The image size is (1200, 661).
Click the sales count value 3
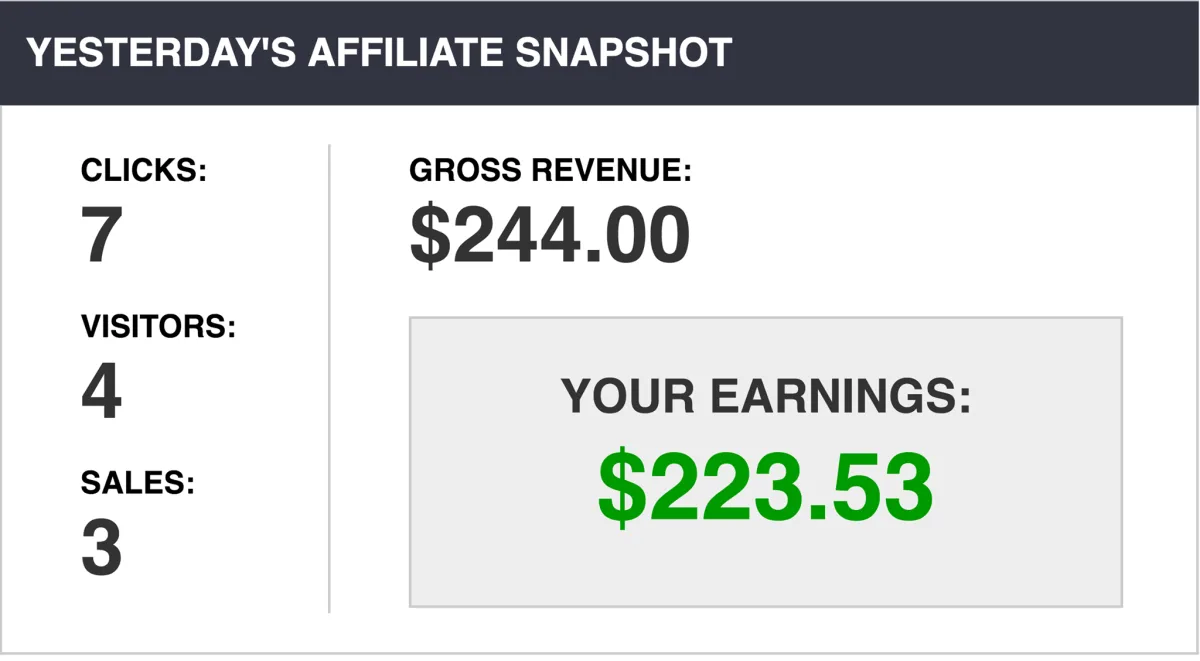(101, 548)
